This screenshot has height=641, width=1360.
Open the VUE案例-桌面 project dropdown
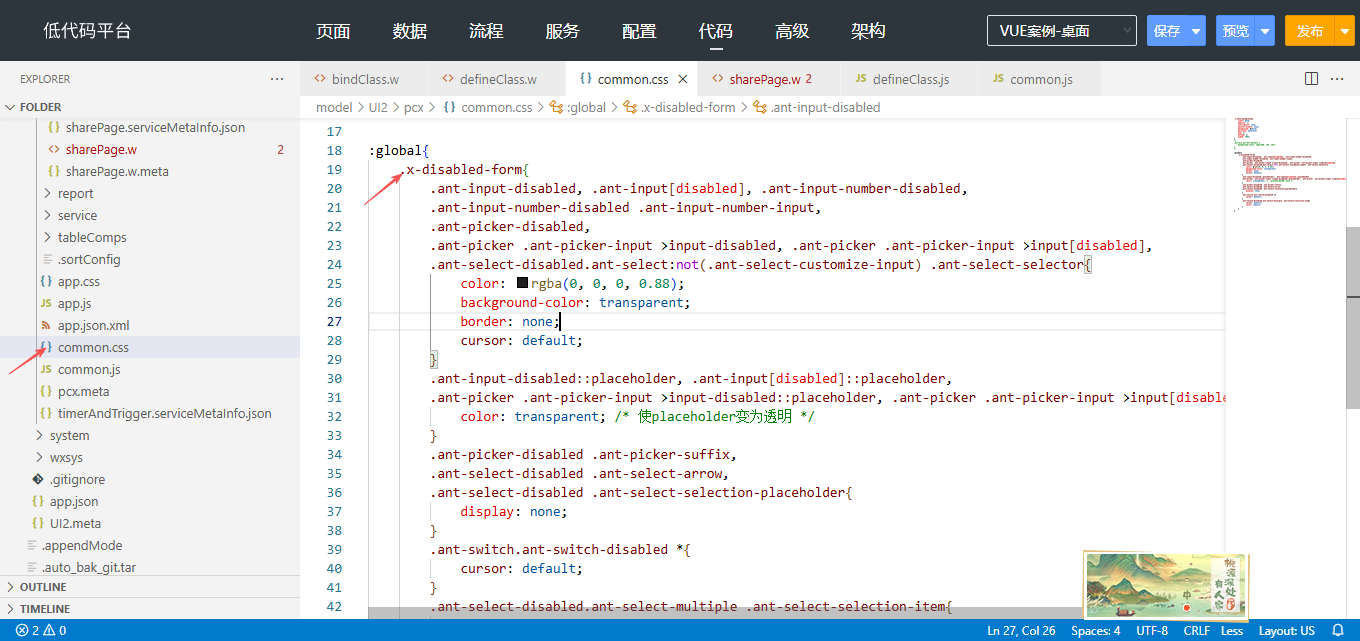pos(1061,31)
